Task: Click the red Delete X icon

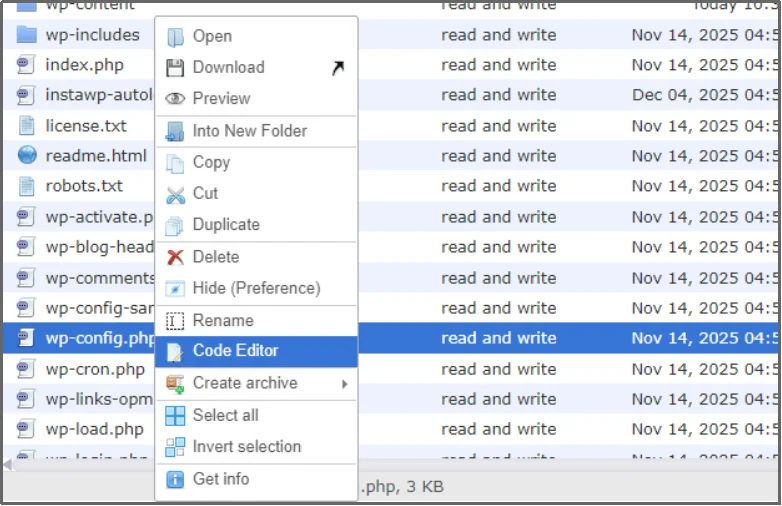Action: 175,257
